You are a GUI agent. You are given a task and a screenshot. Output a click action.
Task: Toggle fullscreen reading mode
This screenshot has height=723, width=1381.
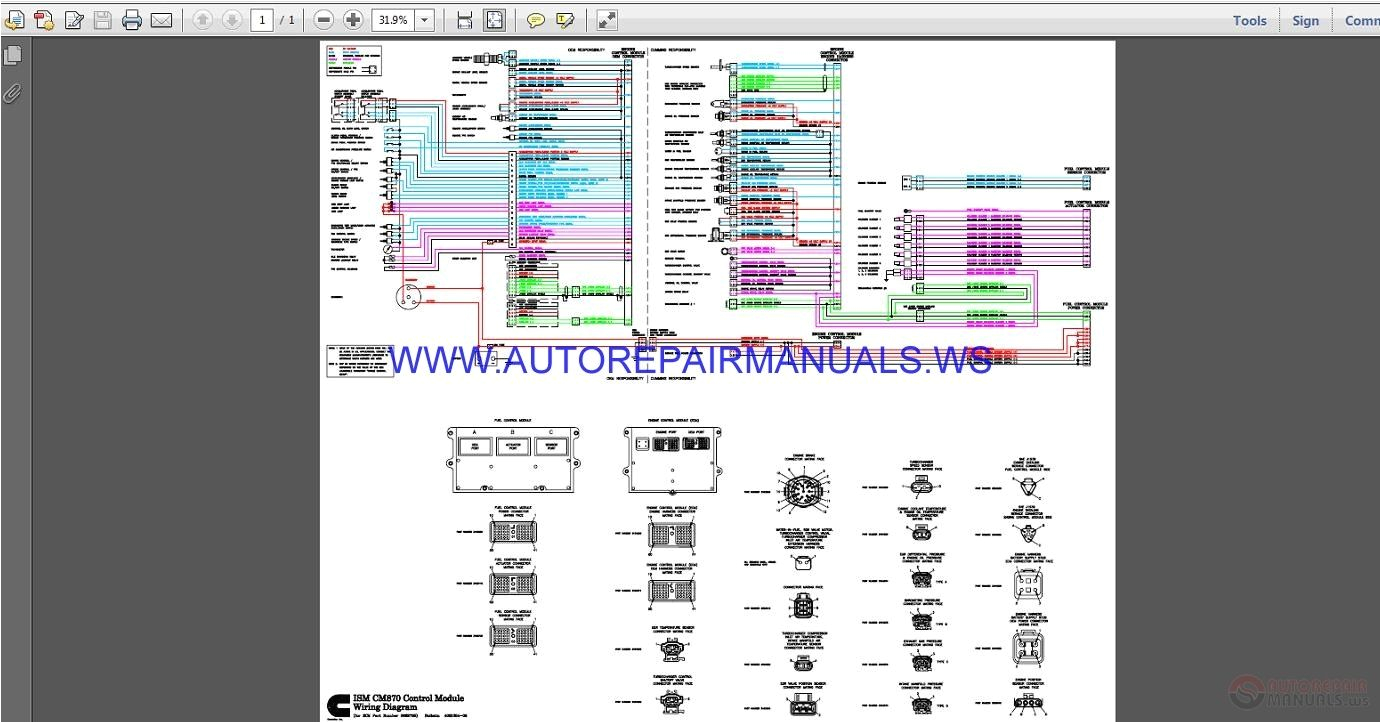click(x=607, y=19)
